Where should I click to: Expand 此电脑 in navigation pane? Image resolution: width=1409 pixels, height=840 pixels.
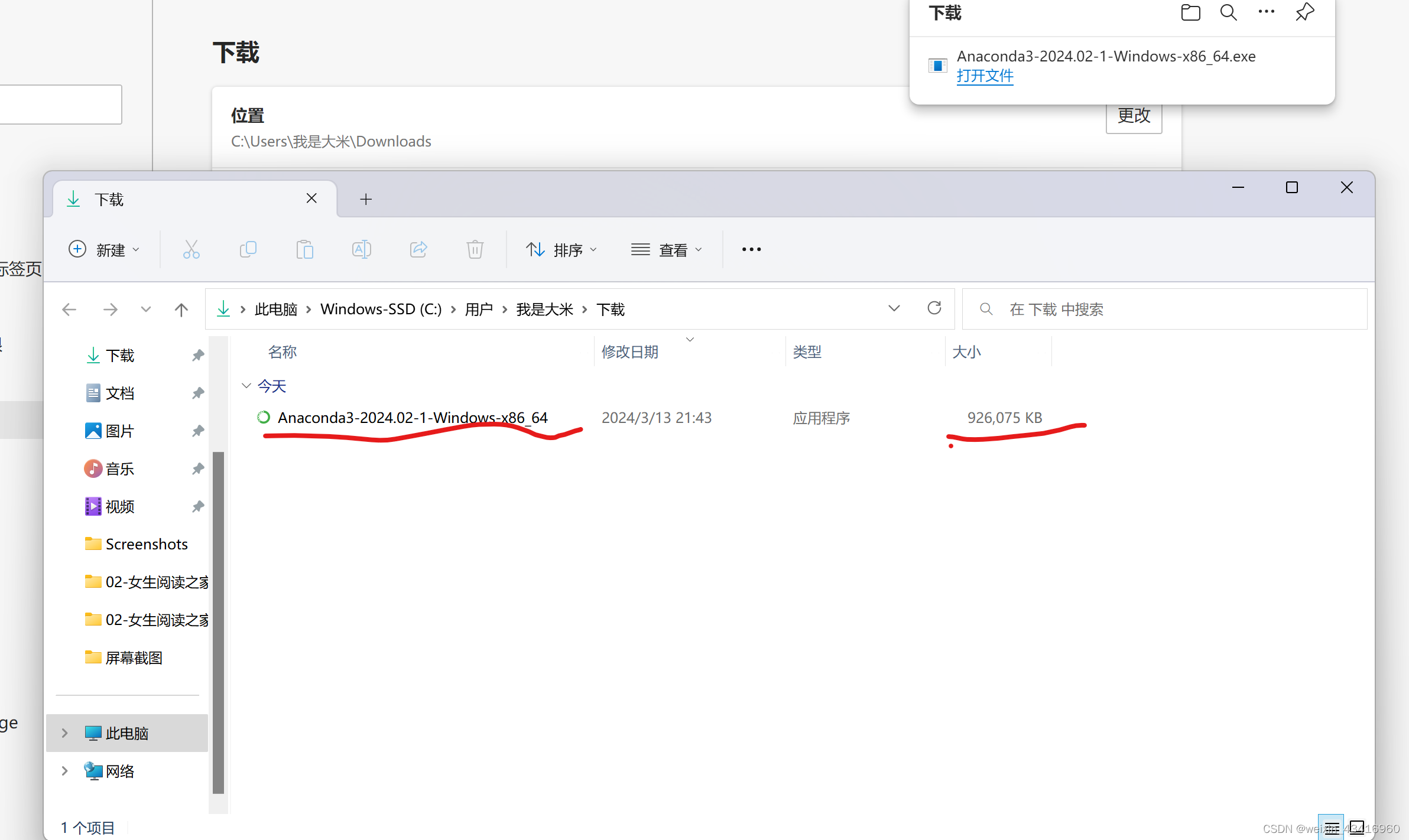point(65,733)
